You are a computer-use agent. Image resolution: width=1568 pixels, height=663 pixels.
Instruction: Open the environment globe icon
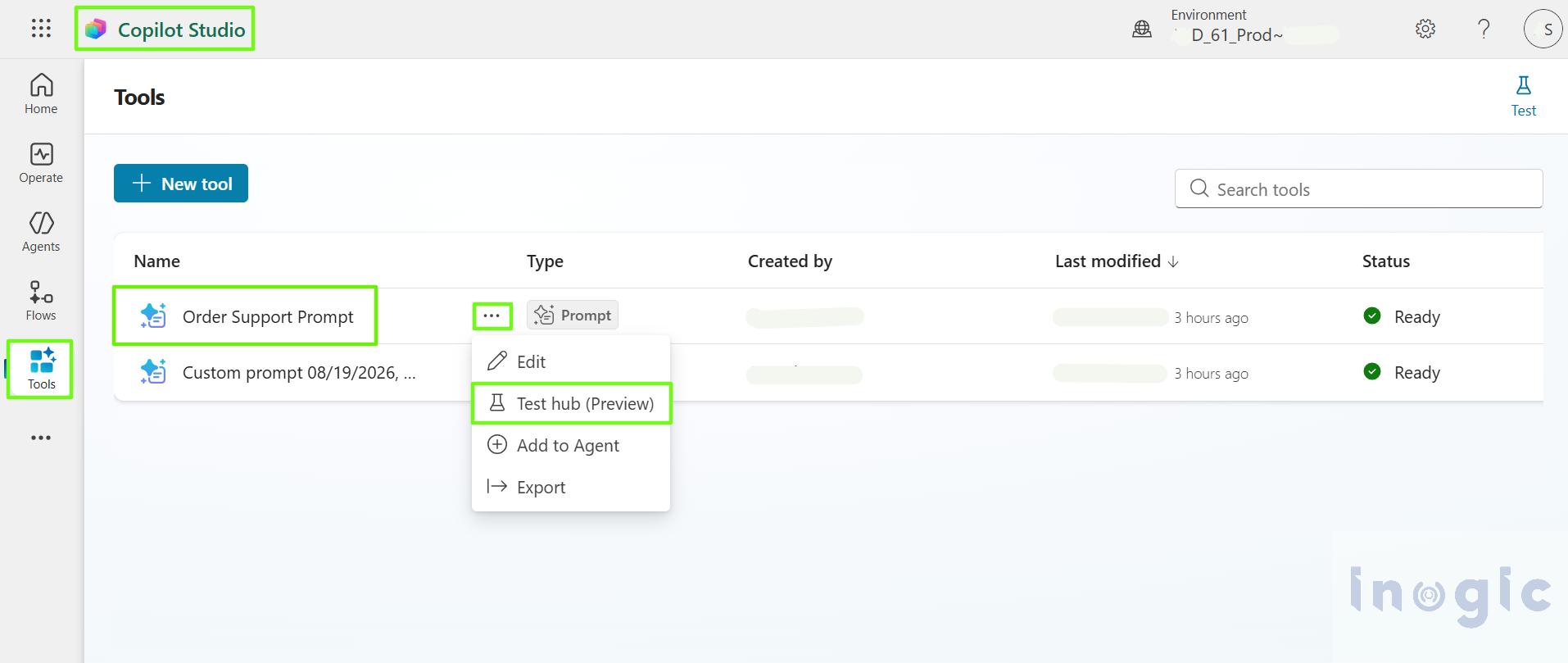1141,30
